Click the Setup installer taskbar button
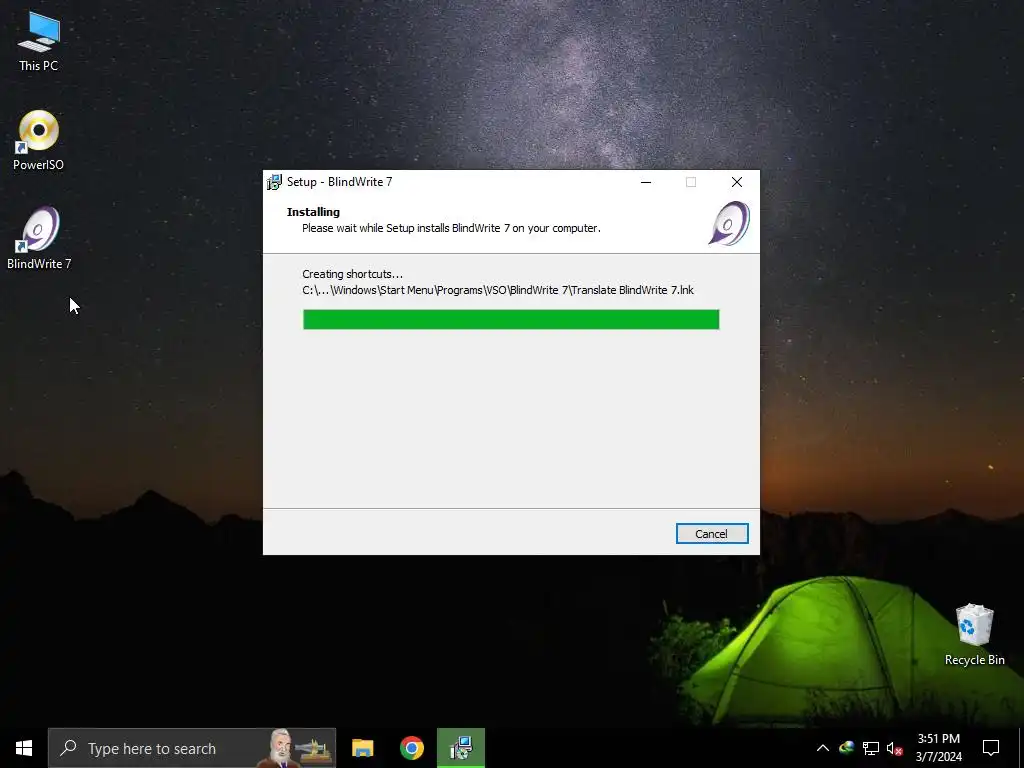Screen dimensions: 1024x768 click(x=461, y=748)
